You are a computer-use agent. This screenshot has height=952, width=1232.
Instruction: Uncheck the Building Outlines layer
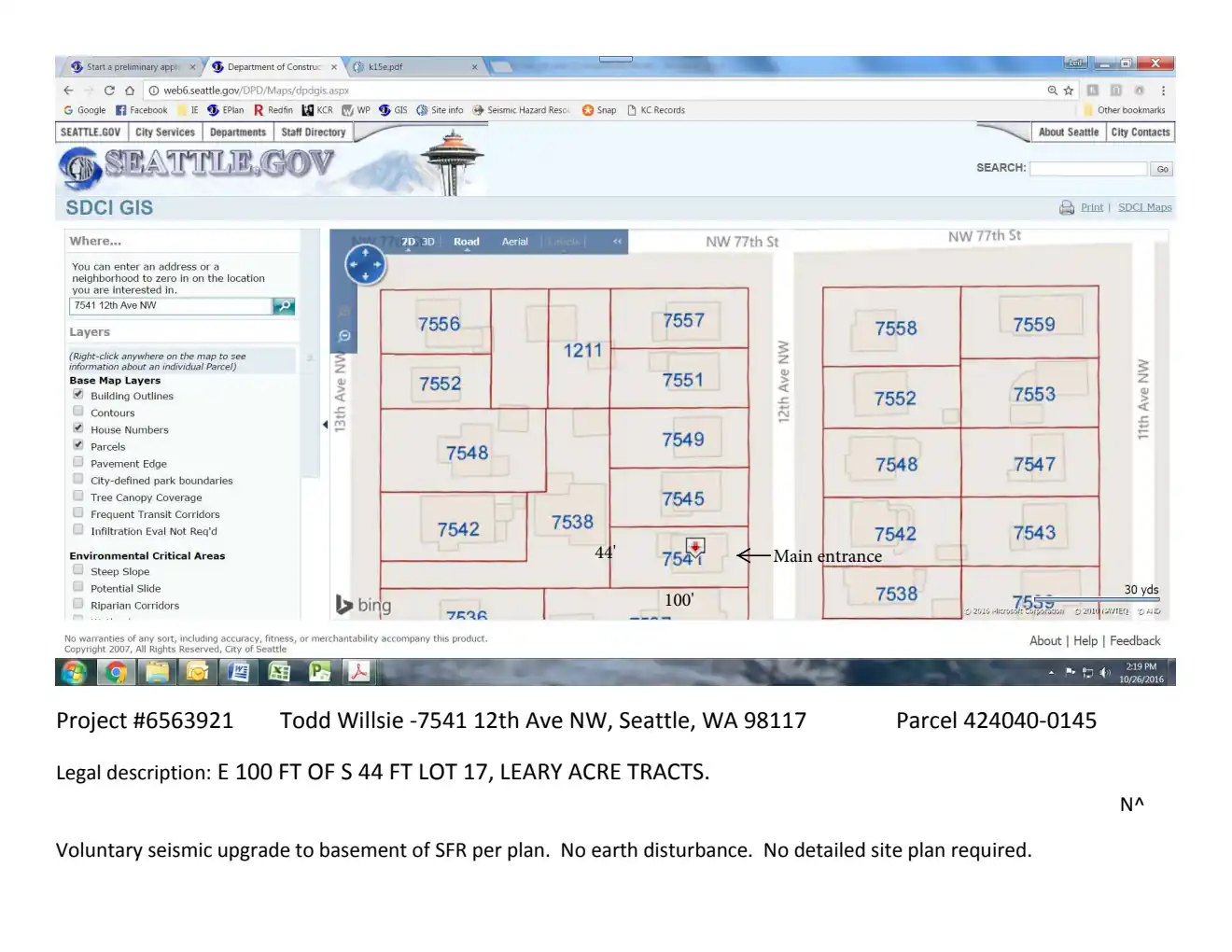(x=78, y=395)
